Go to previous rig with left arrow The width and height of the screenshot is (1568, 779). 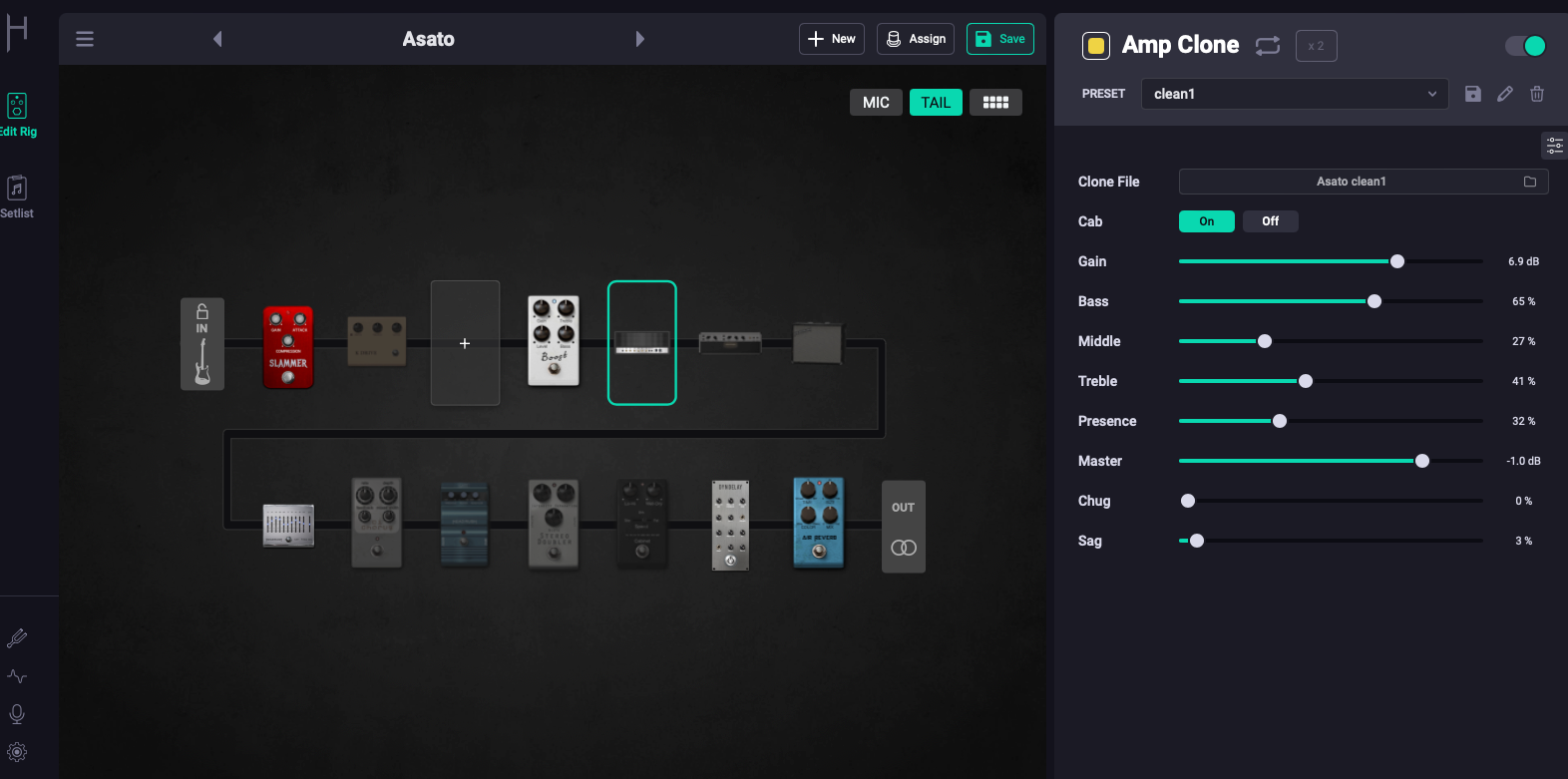point(217,39)
